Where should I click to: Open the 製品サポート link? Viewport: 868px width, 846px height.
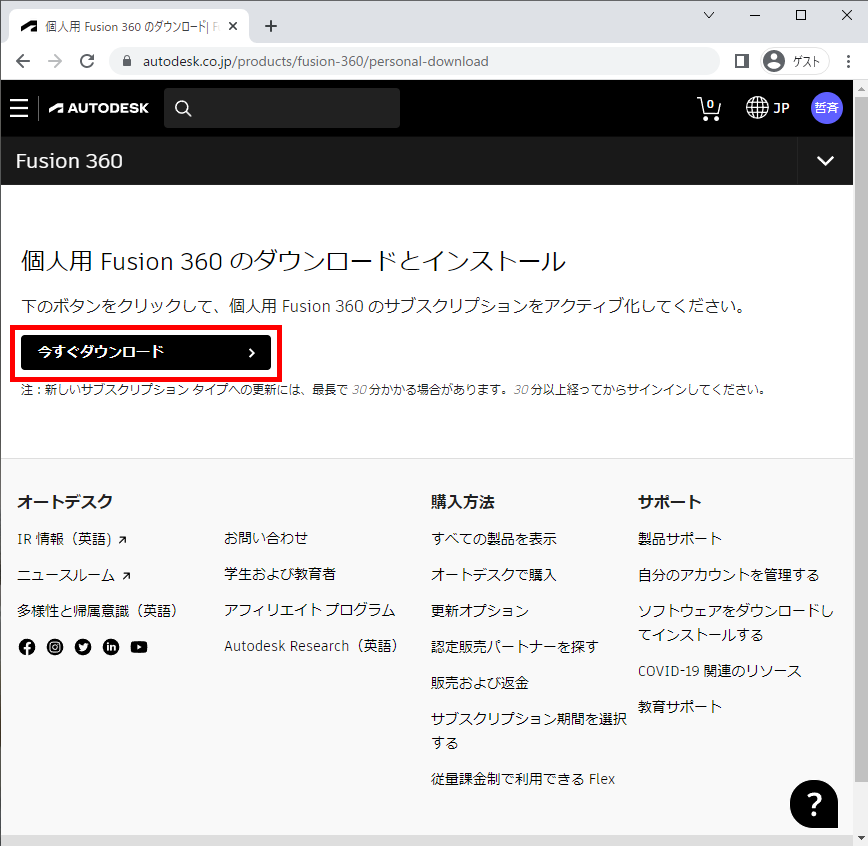680,539
